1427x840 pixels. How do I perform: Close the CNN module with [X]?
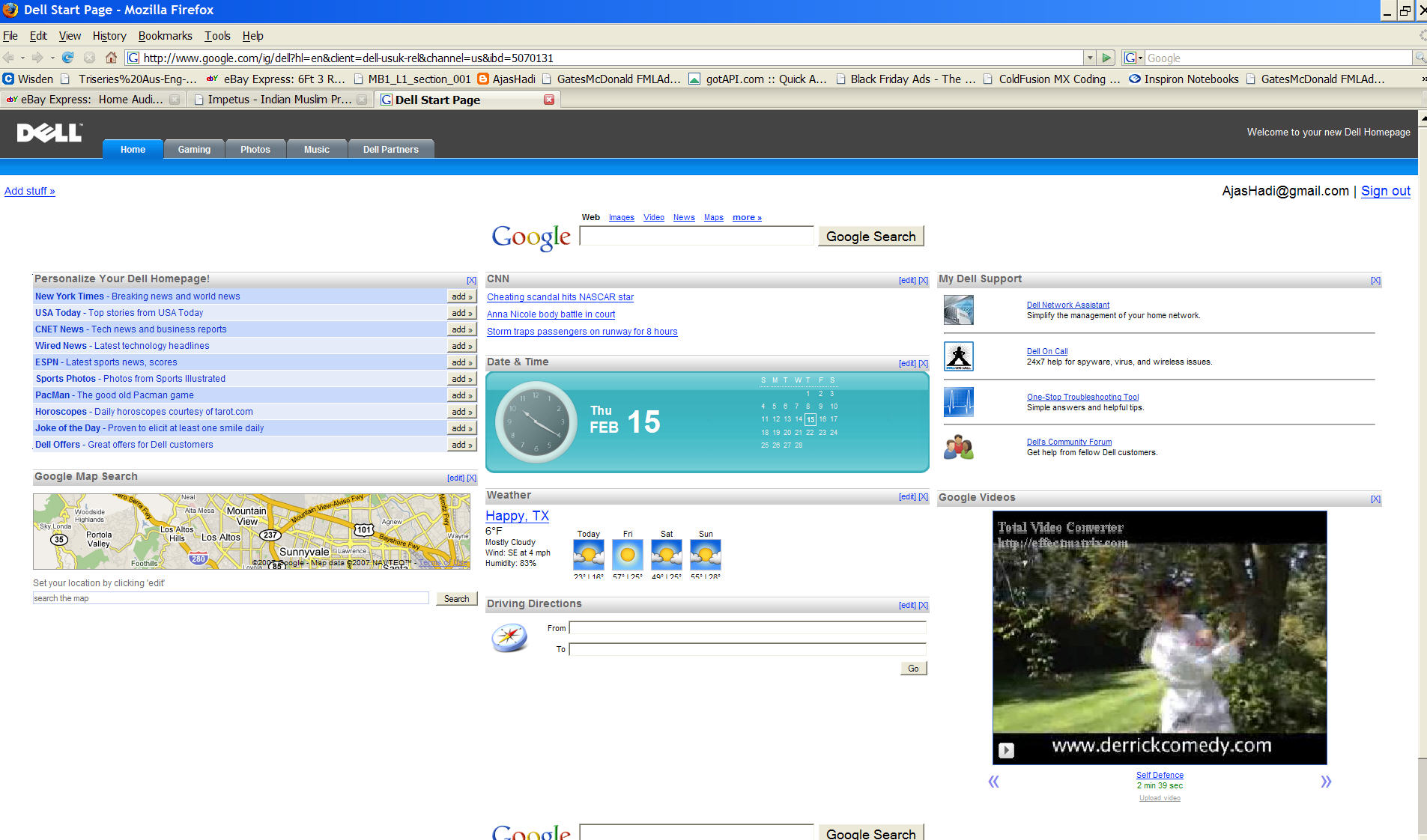pyautogui.click(x=924, y=280)
